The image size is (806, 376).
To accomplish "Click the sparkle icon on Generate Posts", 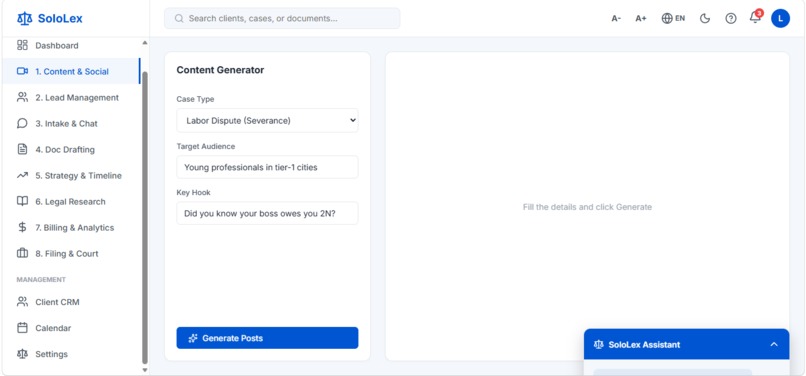I will coord(193,338).
